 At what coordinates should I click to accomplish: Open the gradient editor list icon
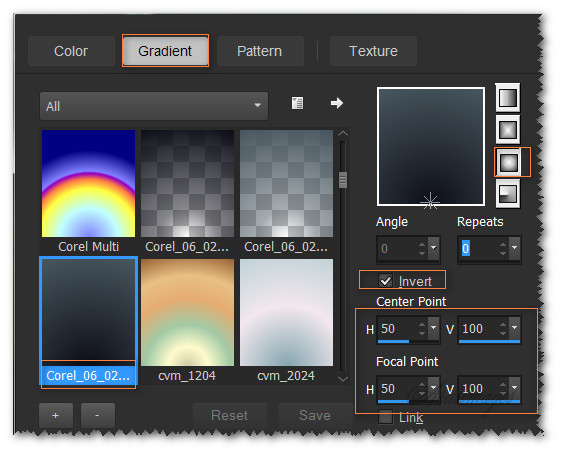(297, 103)
